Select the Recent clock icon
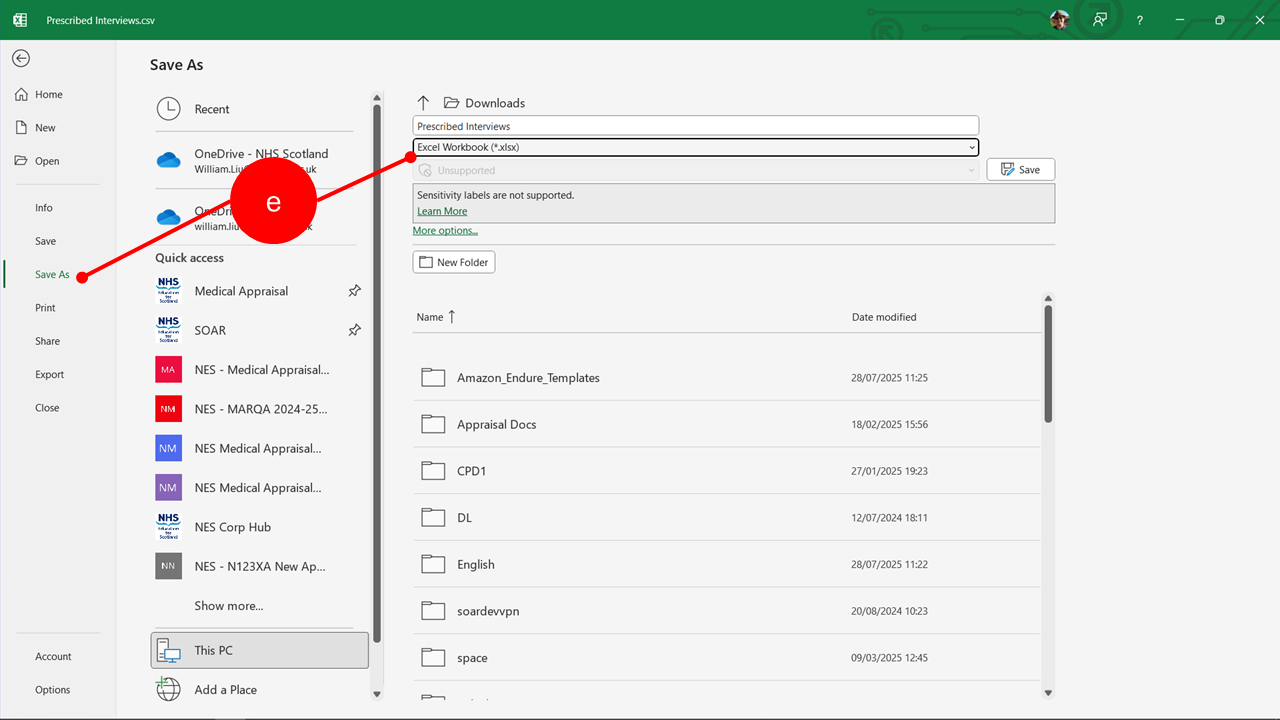This screenshot has width=1280, height=720. pyautogui.click(x=168, y=109)
